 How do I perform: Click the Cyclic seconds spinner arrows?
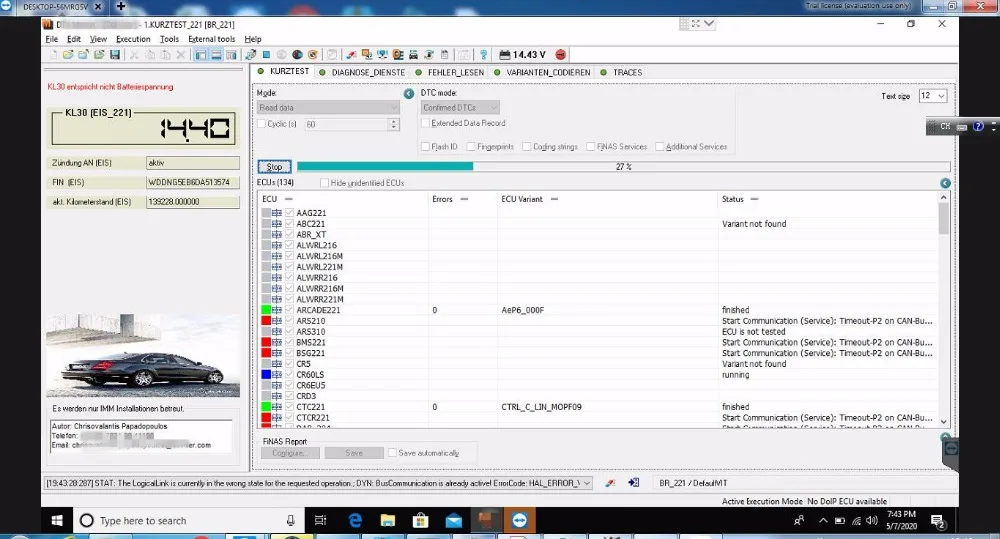click(393, 124)
